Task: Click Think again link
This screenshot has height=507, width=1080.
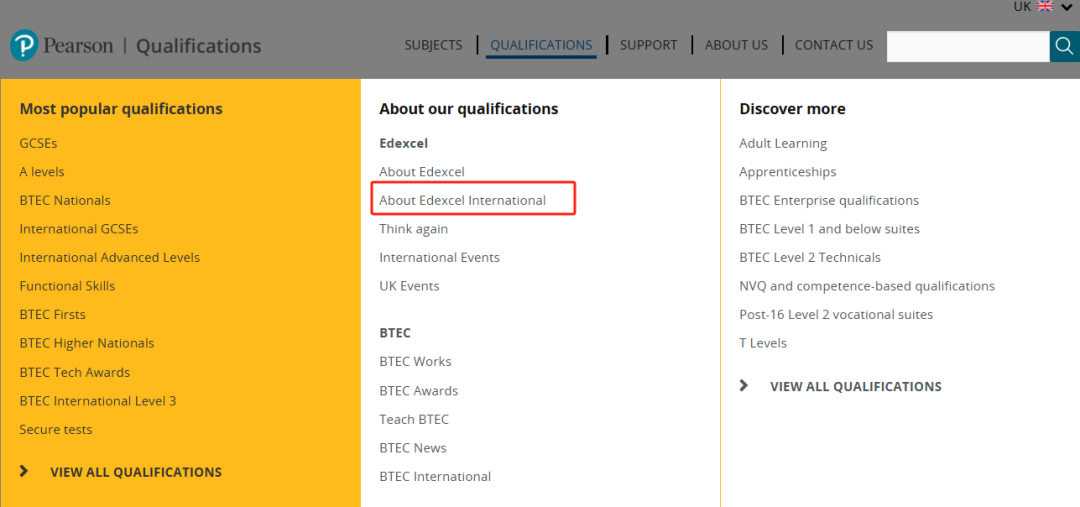Action: 413,229
